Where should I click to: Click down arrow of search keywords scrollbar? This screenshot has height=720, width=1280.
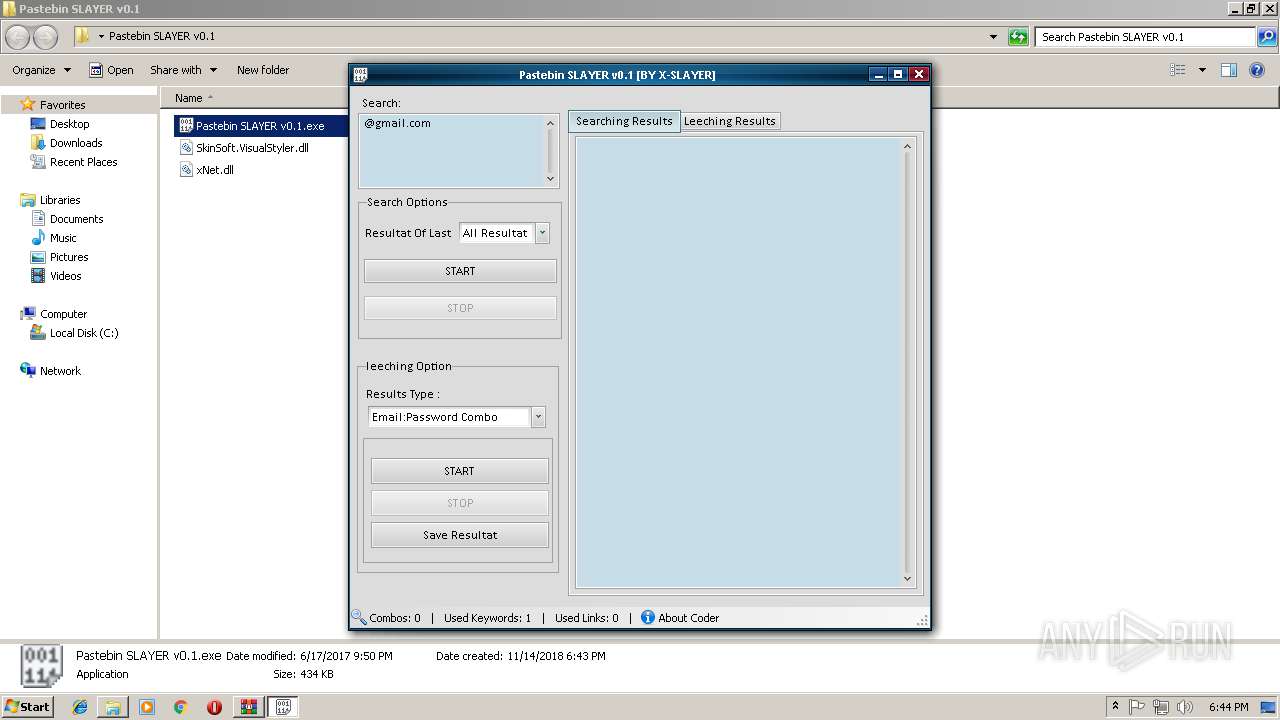pyautogui.click(x=550, y=179)
